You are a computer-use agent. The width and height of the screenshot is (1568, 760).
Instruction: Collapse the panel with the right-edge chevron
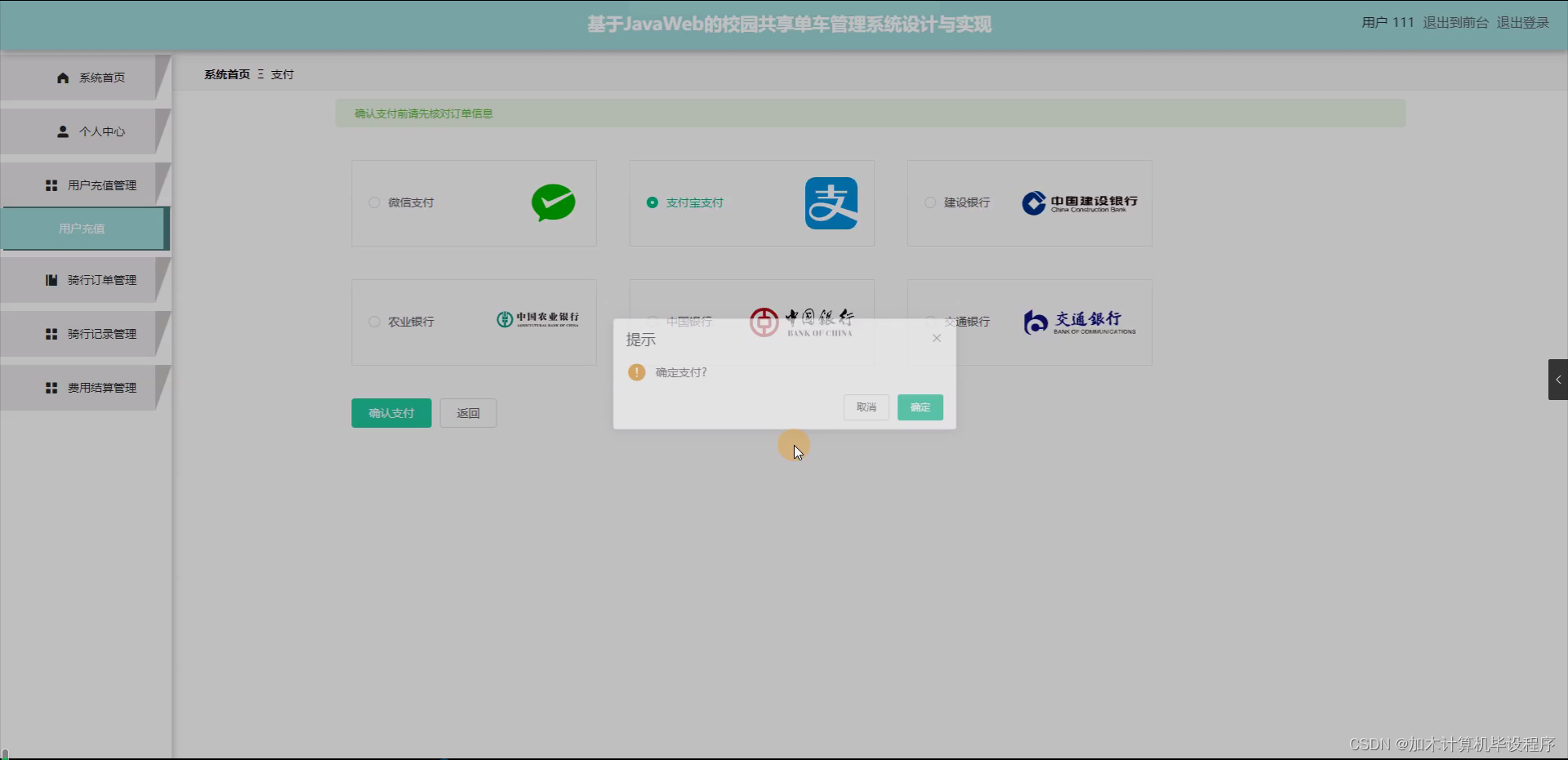click(1558, 379)
